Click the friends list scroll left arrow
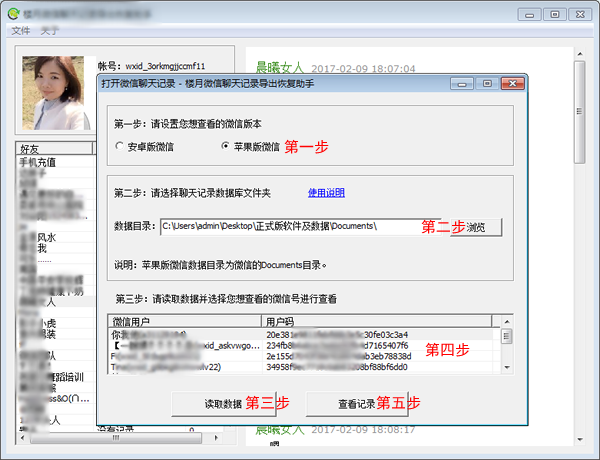600x460 pixels. pos(22,437)
